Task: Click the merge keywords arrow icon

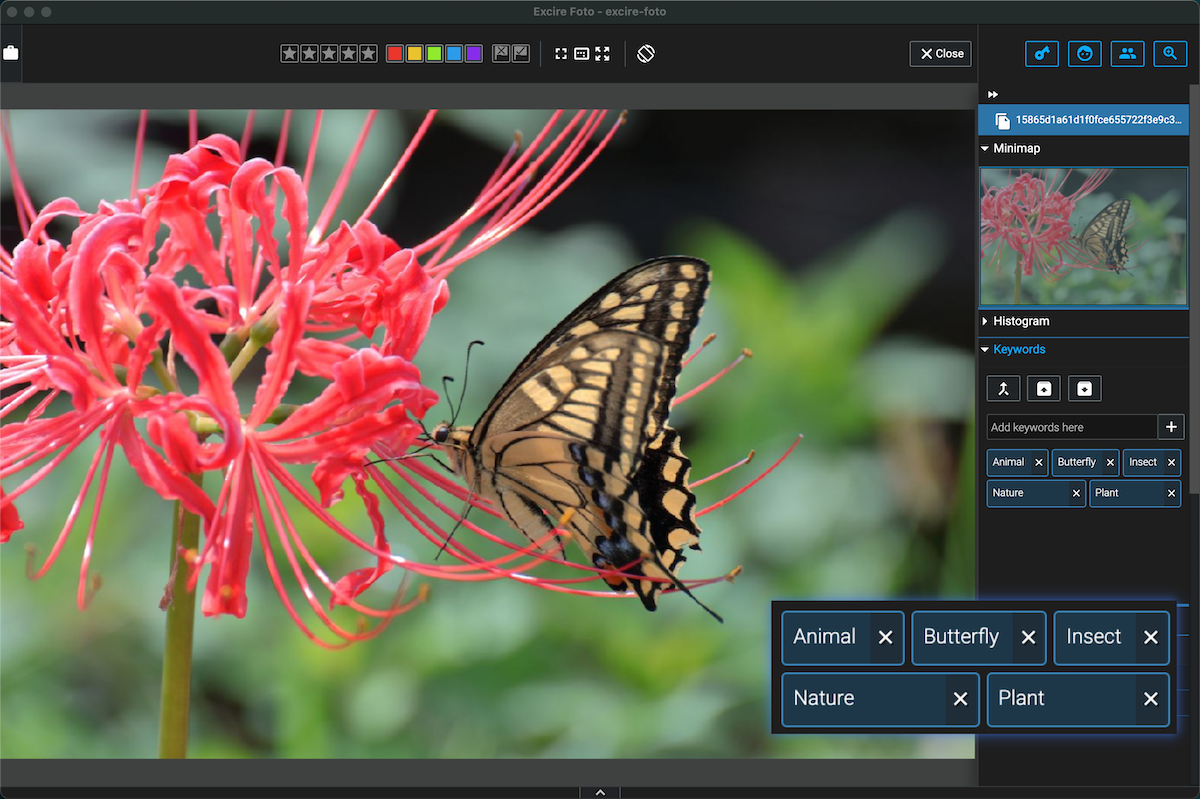Action: pyautogui.click(x=1003, y=389)
